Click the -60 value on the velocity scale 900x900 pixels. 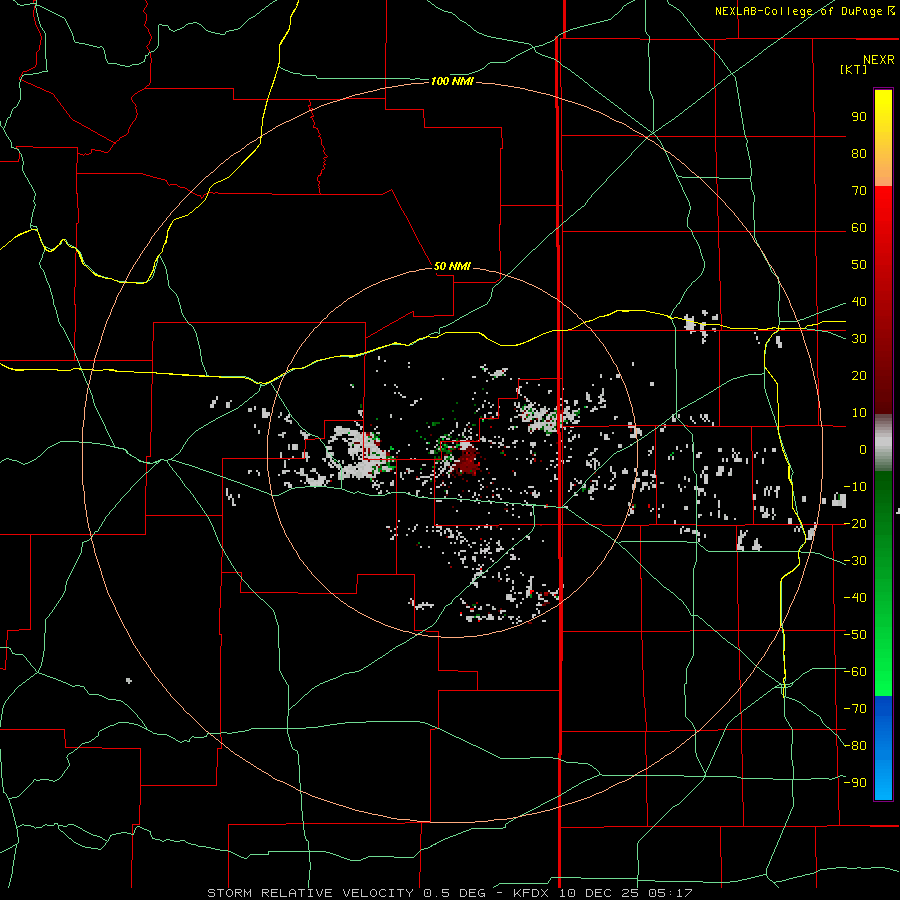(855, 672)
